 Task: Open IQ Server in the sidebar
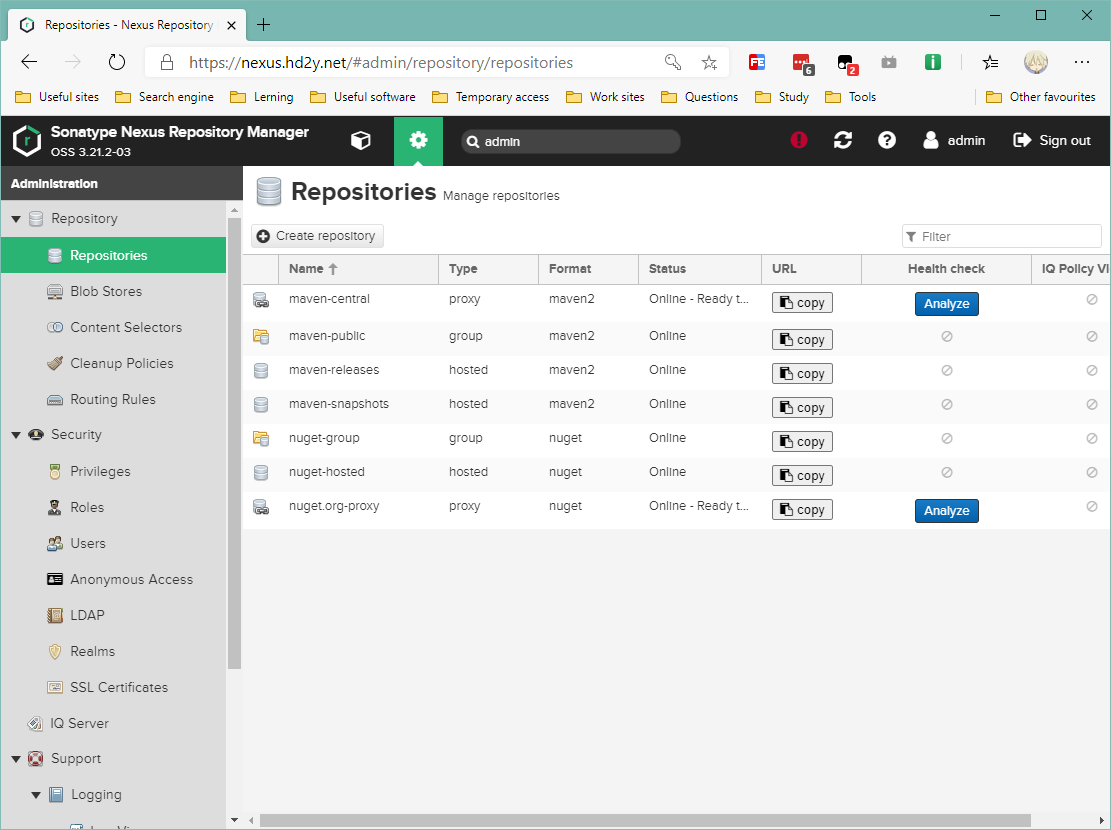(x=113, y=723)
